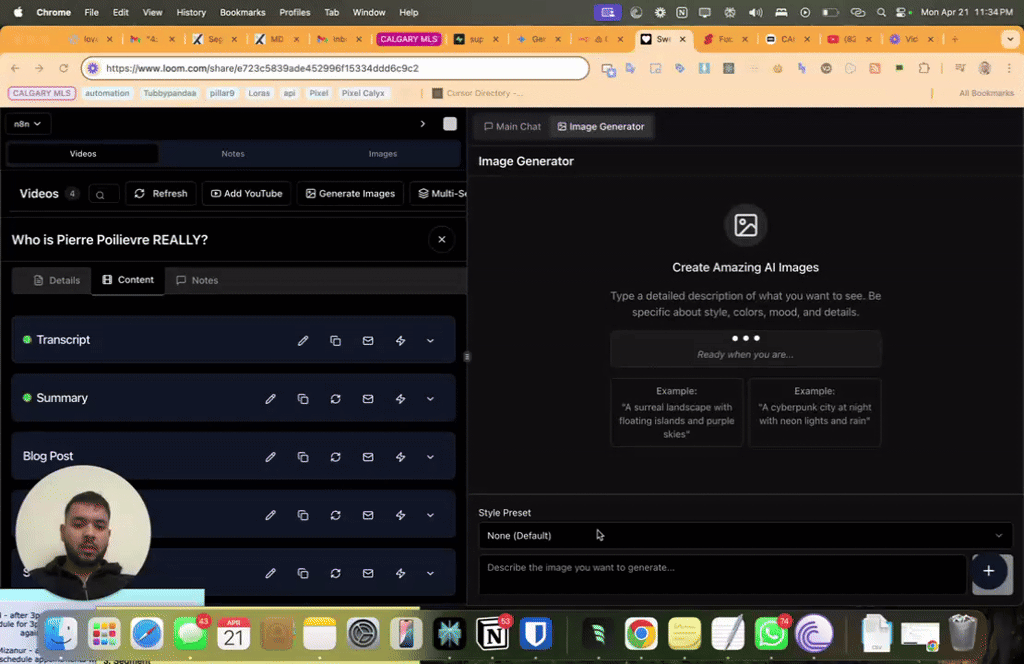Edit the Transcript with the pencil icon
This screenshot has height=664, width=1024.
tap(302, 341)
